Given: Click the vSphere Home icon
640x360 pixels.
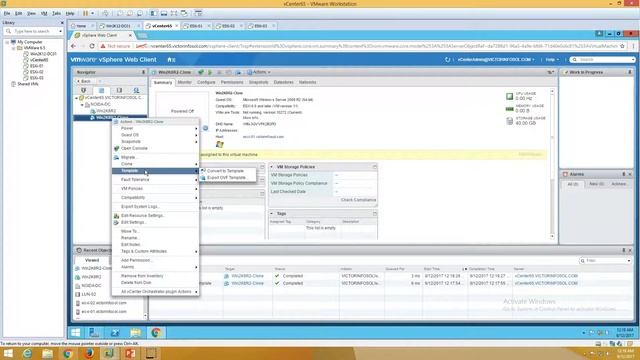Looking at the screenshot, I should [x=171, y=60].
